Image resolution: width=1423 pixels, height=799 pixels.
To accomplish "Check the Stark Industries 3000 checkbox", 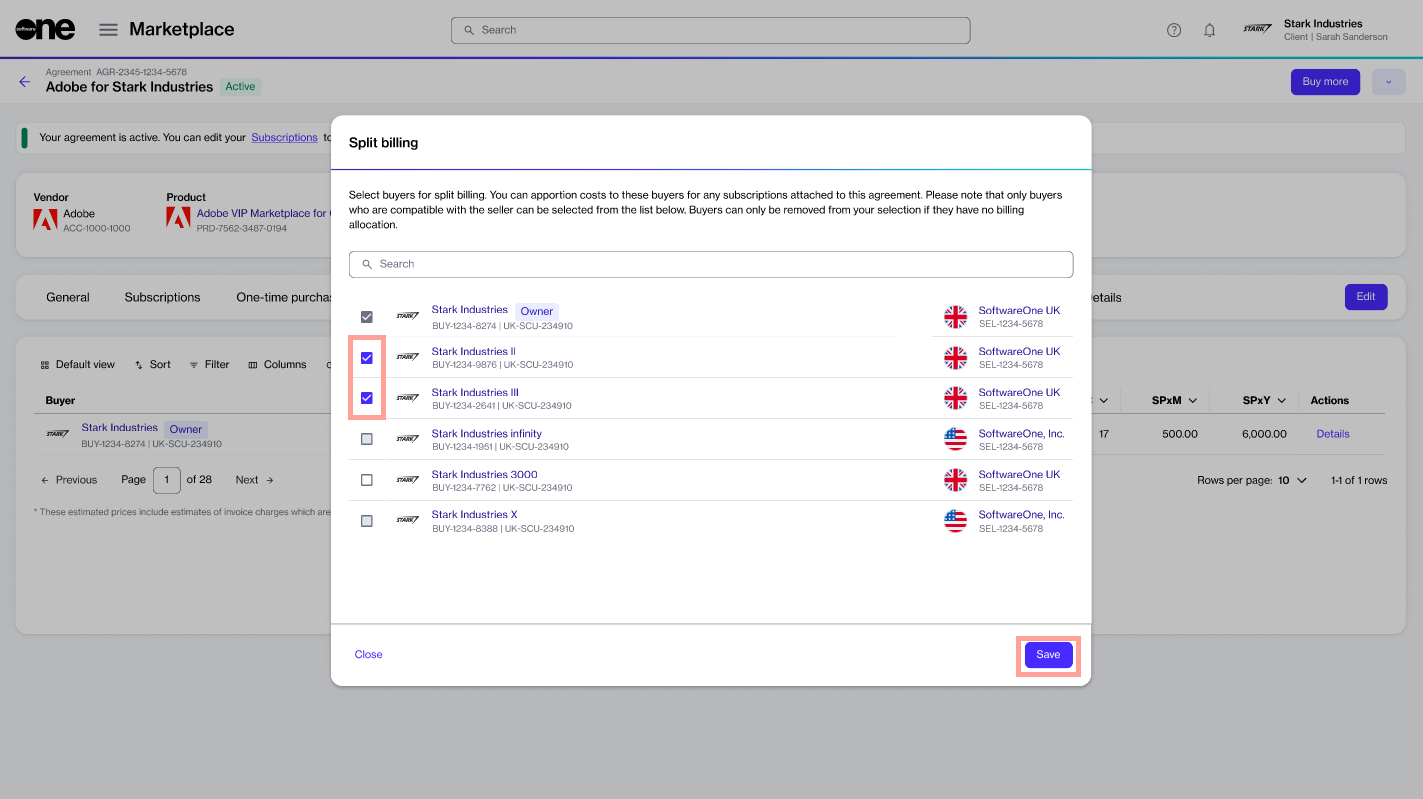I will click(x=367, y=480).
